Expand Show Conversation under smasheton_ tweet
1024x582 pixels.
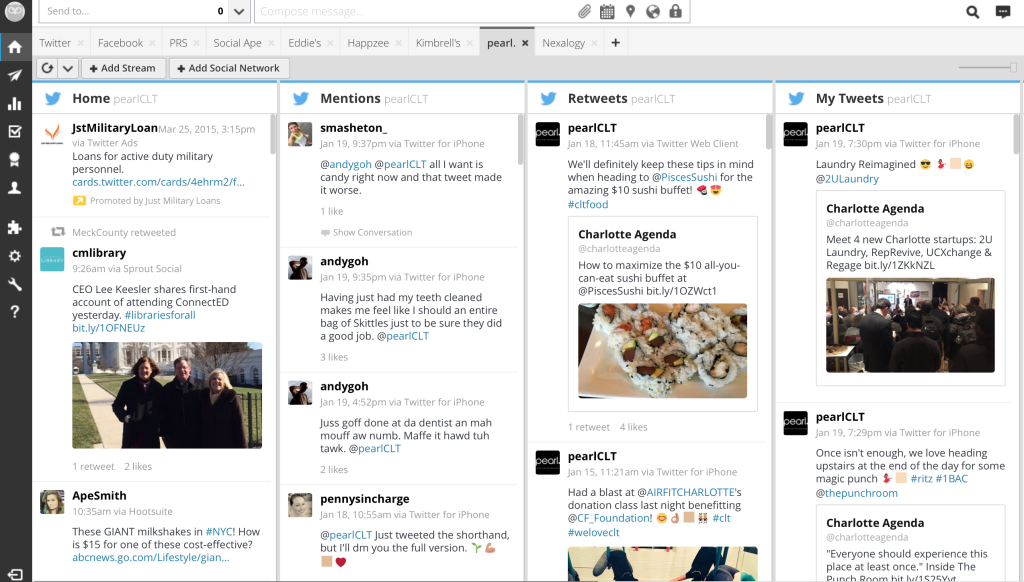click(x=366, y=233)
